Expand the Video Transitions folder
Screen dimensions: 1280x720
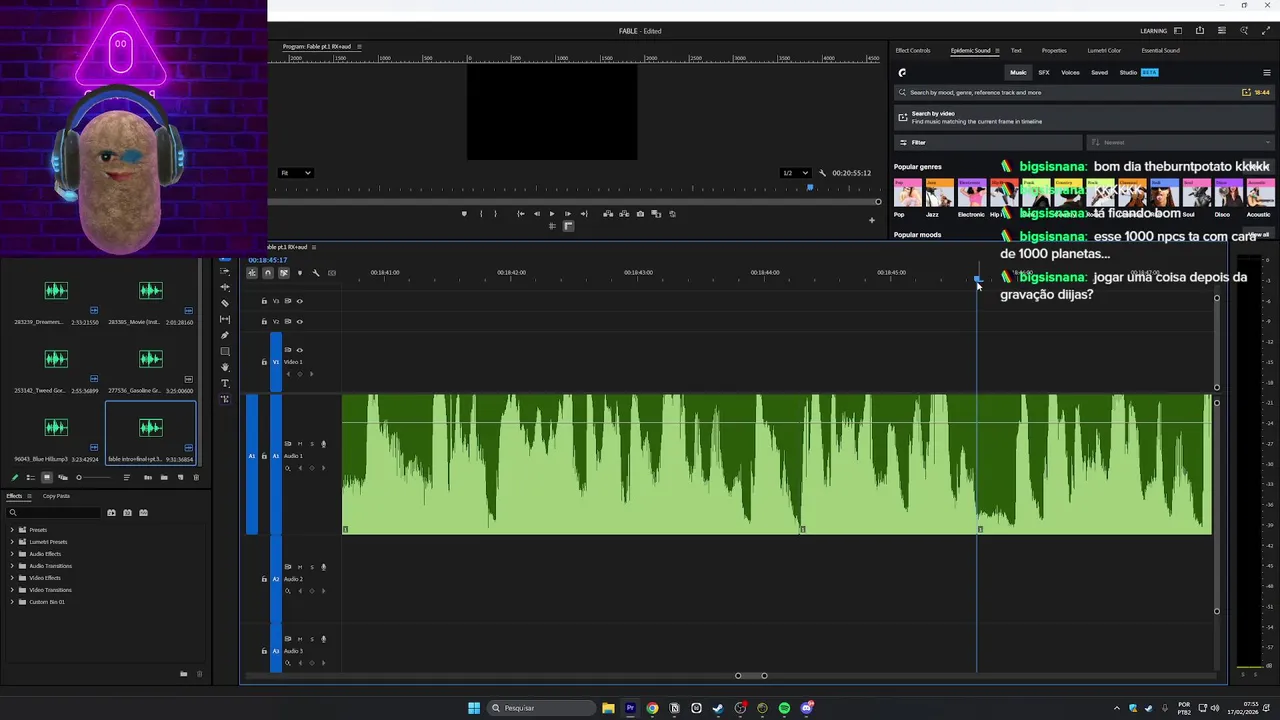click(x=12, y=590)
